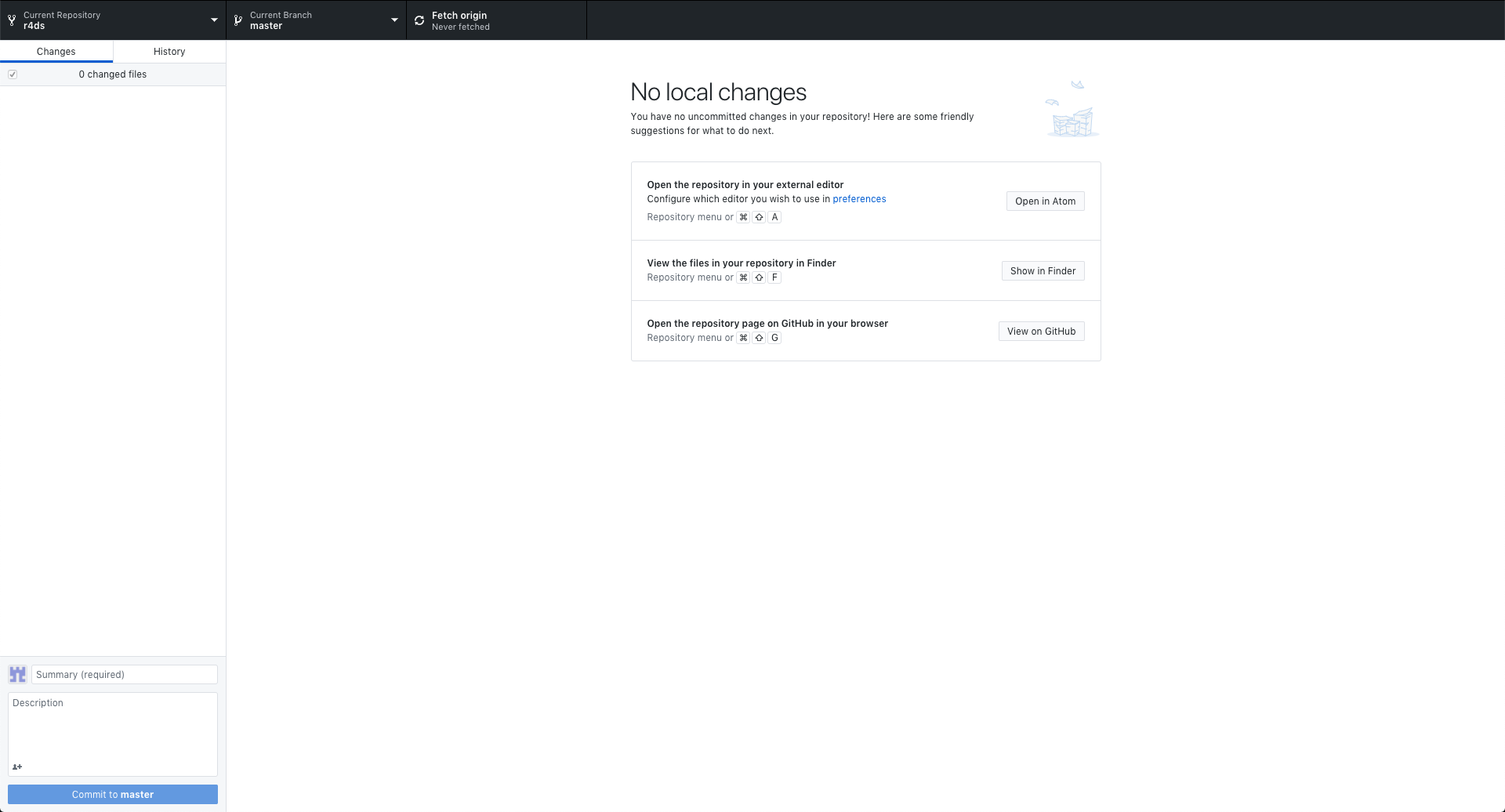Click the "0 changed files" label

coord(113,74)
